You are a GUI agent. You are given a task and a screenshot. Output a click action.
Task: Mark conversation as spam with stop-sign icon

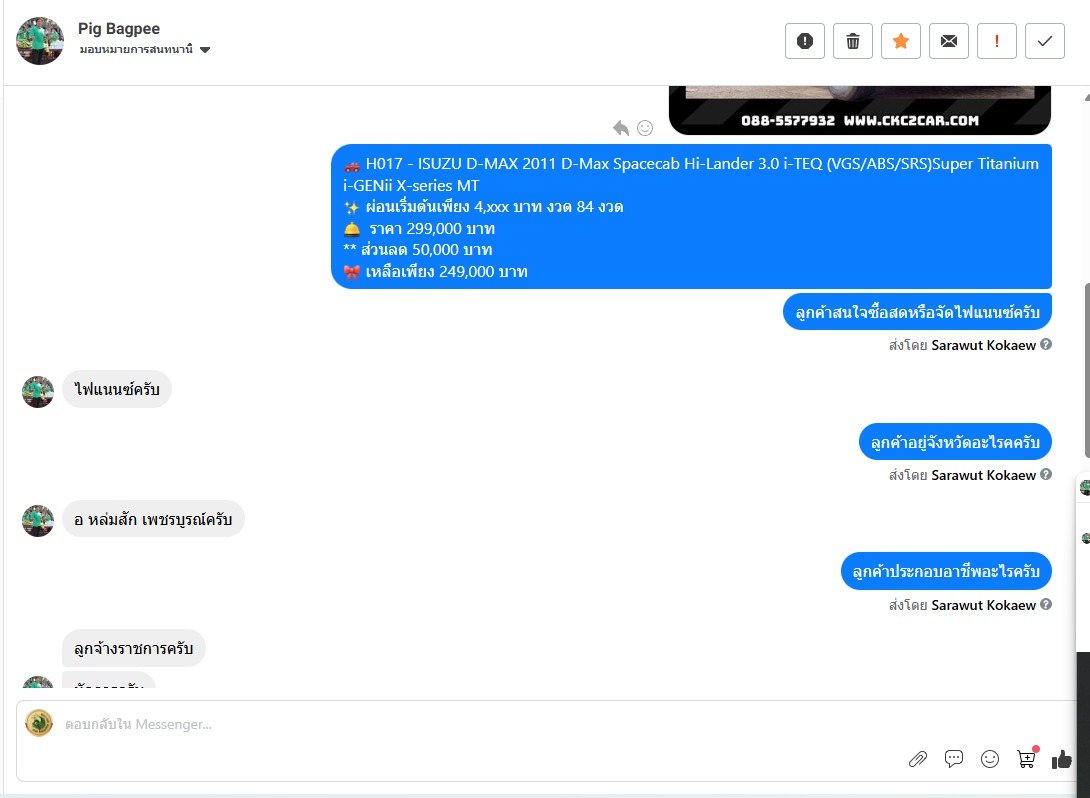pyautogui.click(x=805, y=41)
